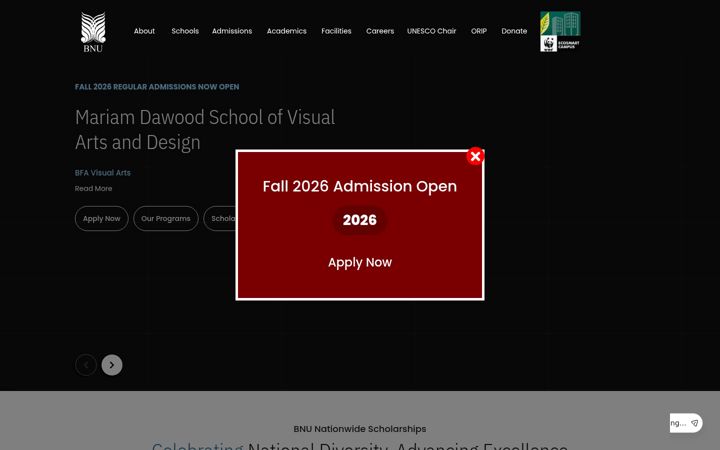This screenshot has width=720, height=450.
Task: Click 'BNU Nationwide Scholarships' text
Action: (x=360, y=429)
